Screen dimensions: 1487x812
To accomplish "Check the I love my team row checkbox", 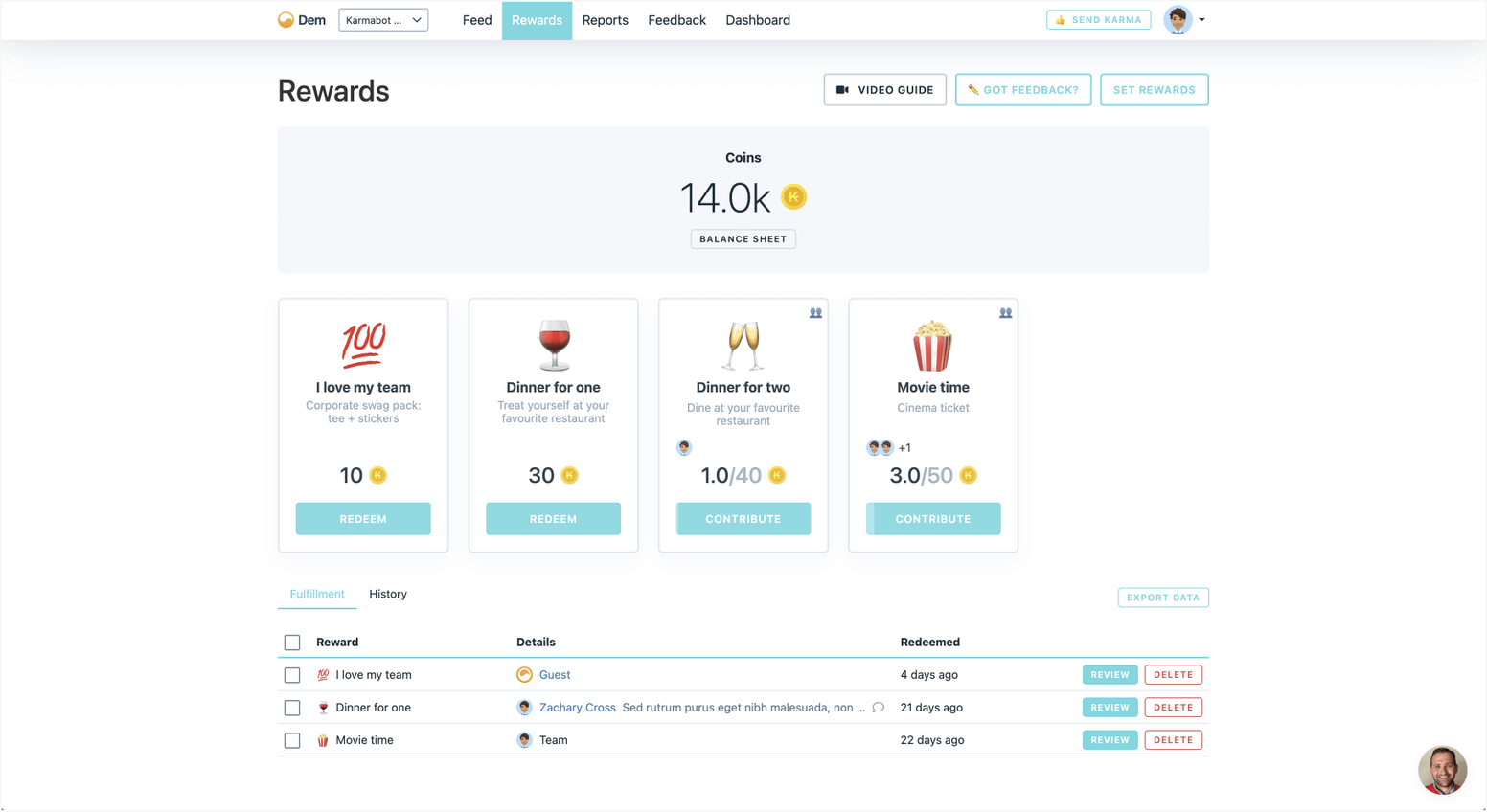I will [292, 675].
